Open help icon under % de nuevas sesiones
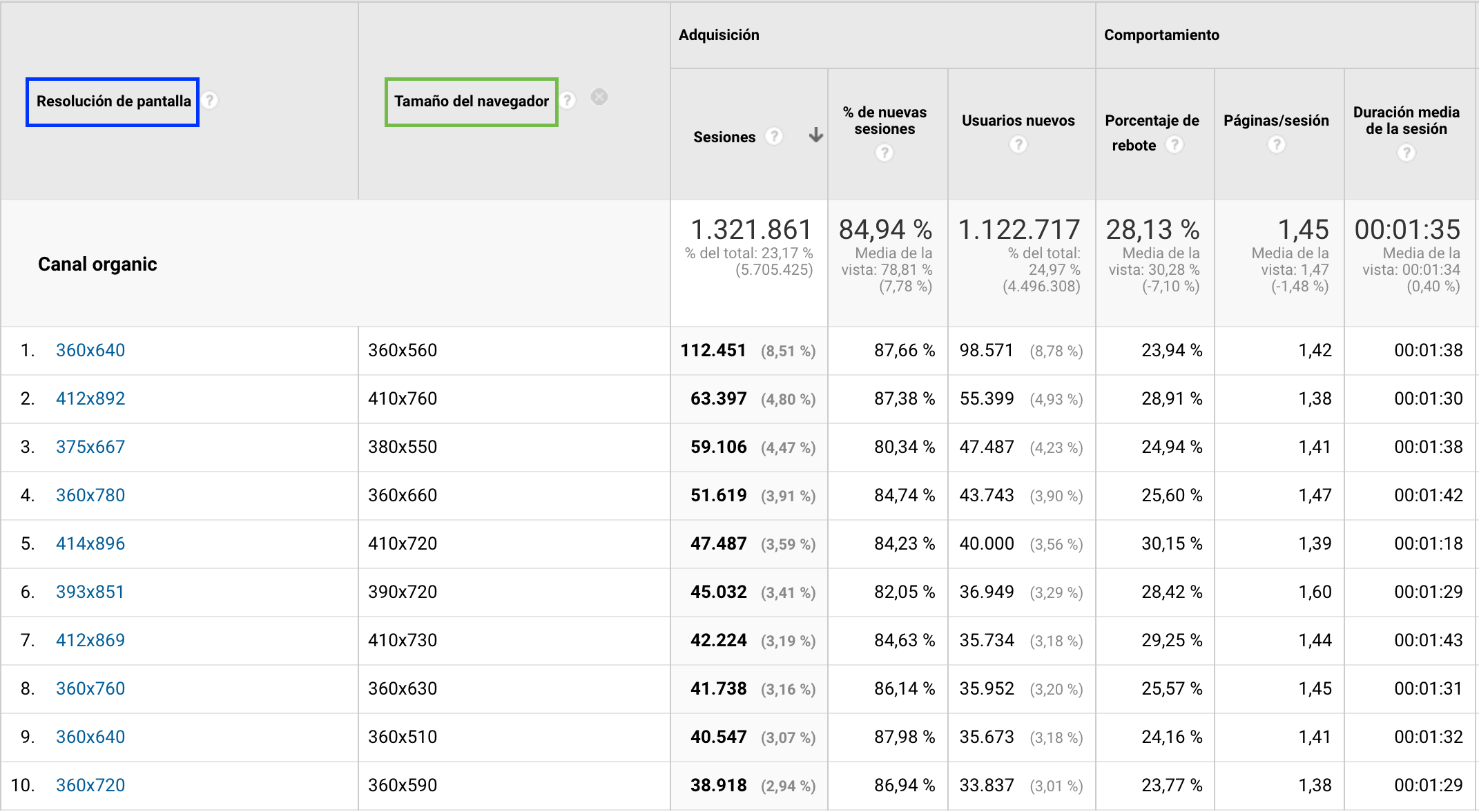Viewport: 1479px width, 812px height. 884,153
